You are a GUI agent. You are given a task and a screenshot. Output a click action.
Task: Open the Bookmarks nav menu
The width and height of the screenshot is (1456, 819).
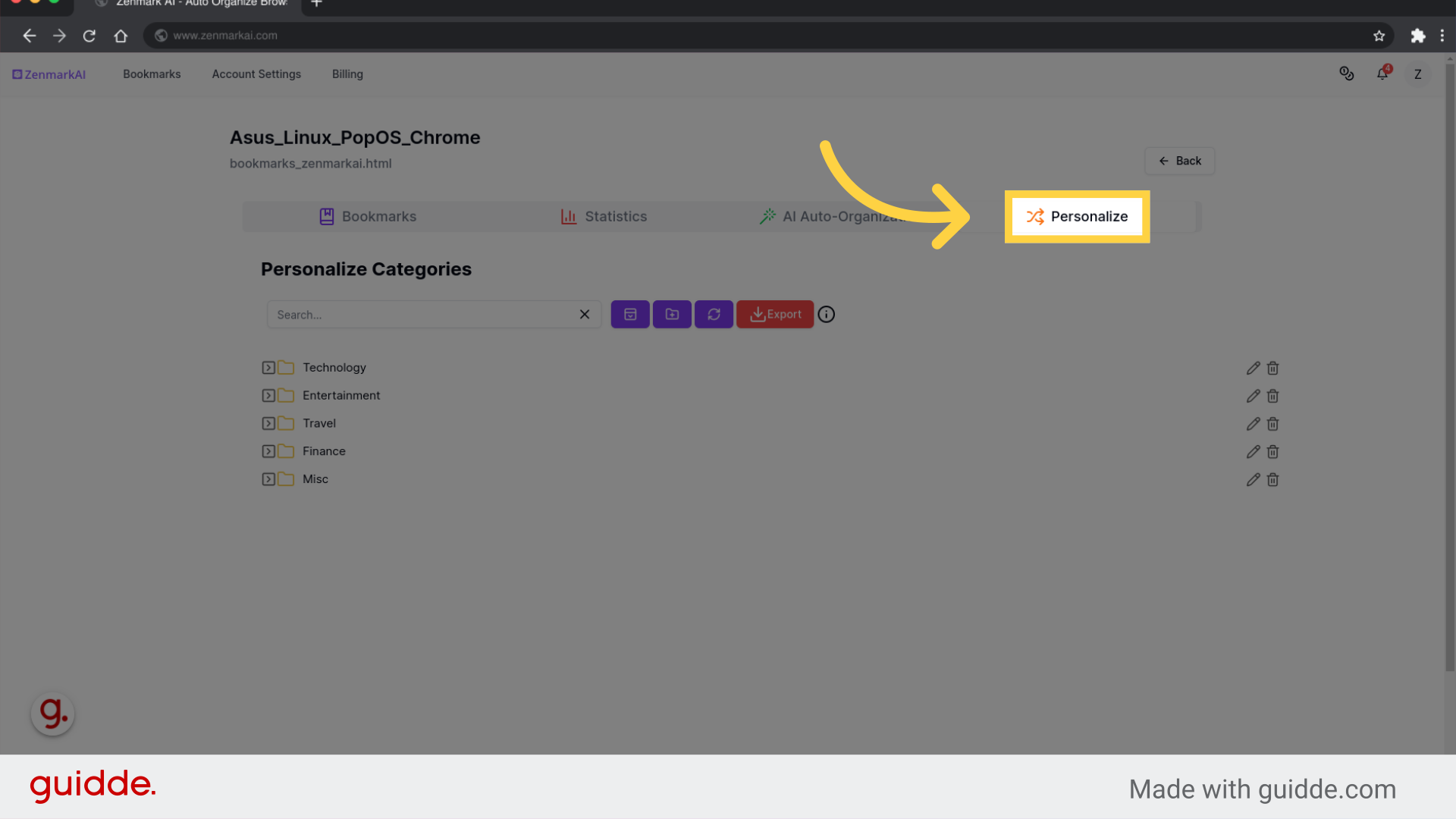(x=152, y=74)
